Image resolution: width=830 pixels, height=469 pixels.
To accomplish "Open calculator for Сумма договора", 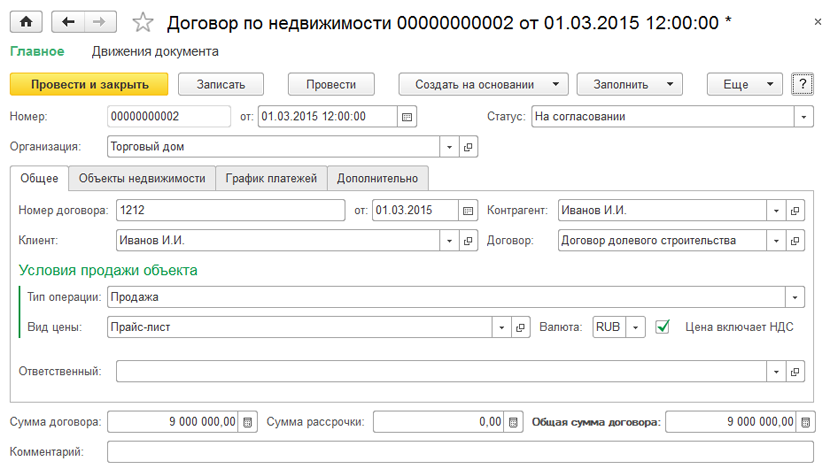I will click(248, 422).
